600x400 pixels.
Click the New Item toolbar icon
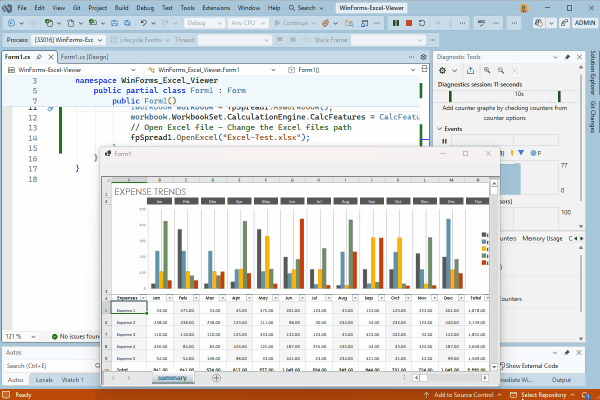(49, 23)
